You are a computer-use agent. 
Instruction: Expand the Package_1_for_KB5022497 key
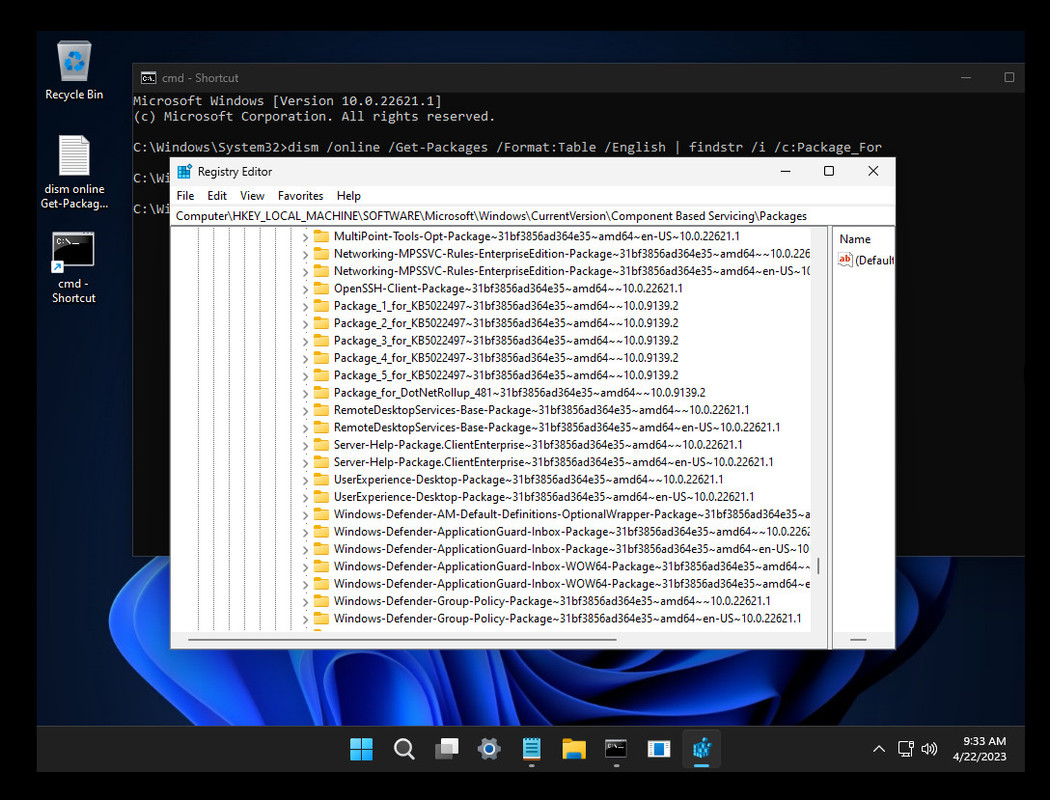tap(305, 307)
